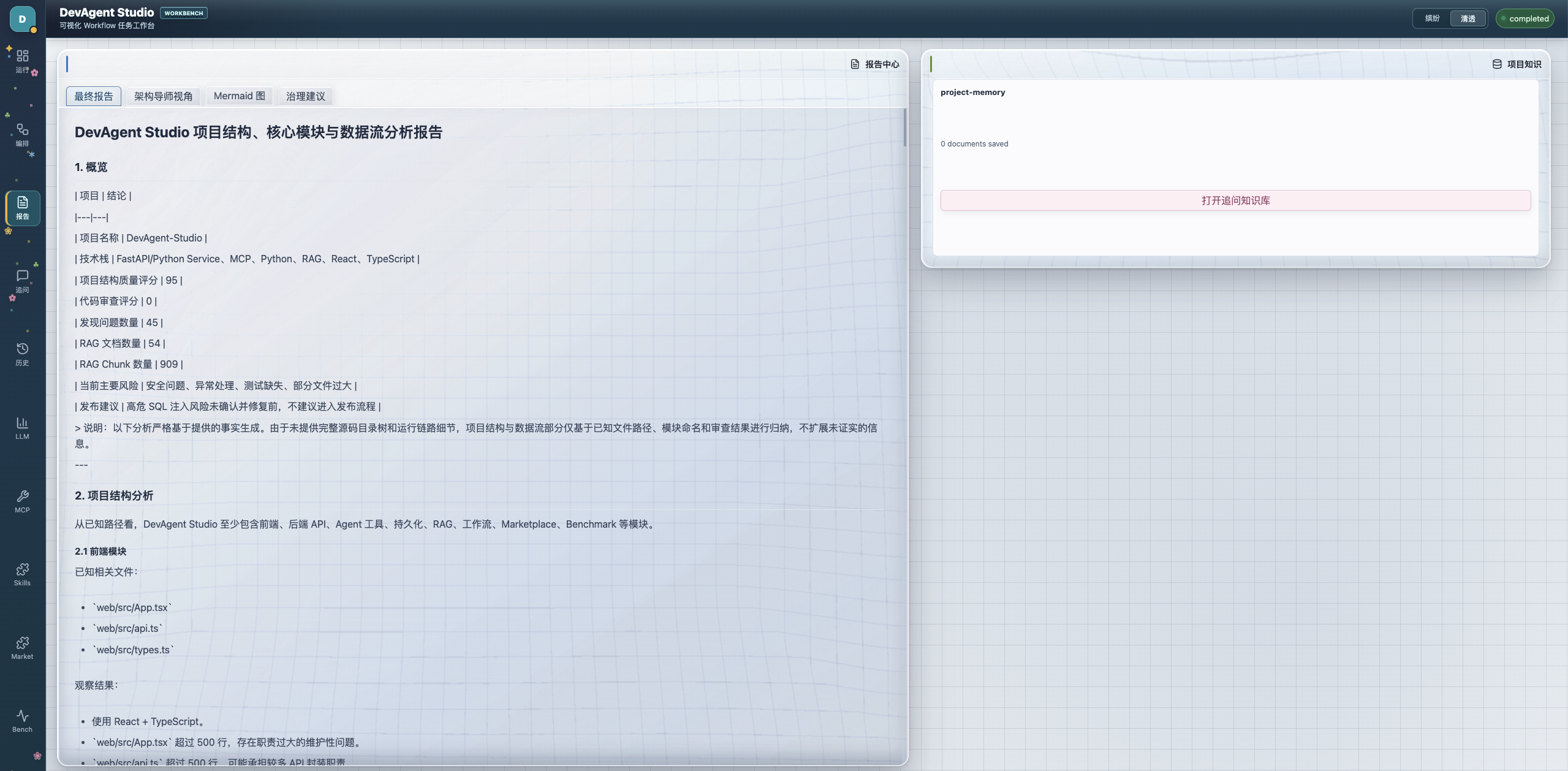The image size is (1568, 771).
Task: Click the "使用 React + TypeScript。" bullet
Action: (x=148, y=722)
